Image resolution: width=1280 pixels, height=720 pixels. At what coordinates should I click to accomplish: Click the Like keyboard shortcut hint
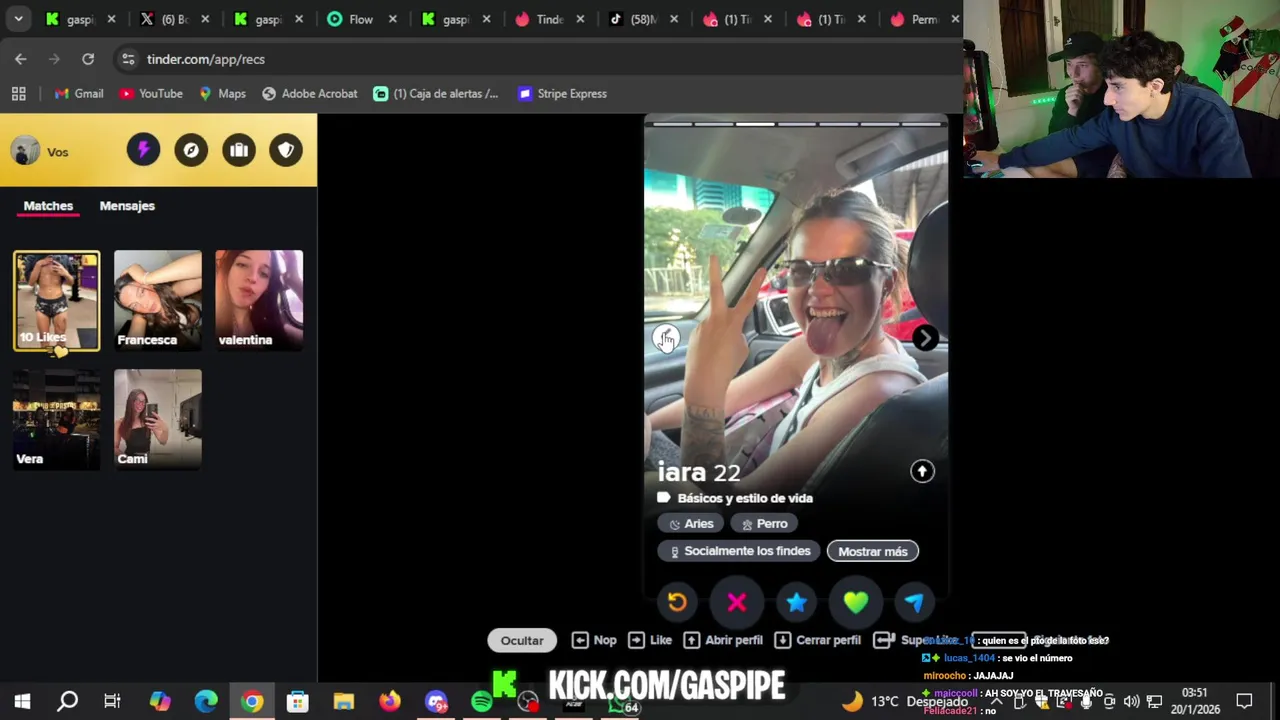(650, 640)
